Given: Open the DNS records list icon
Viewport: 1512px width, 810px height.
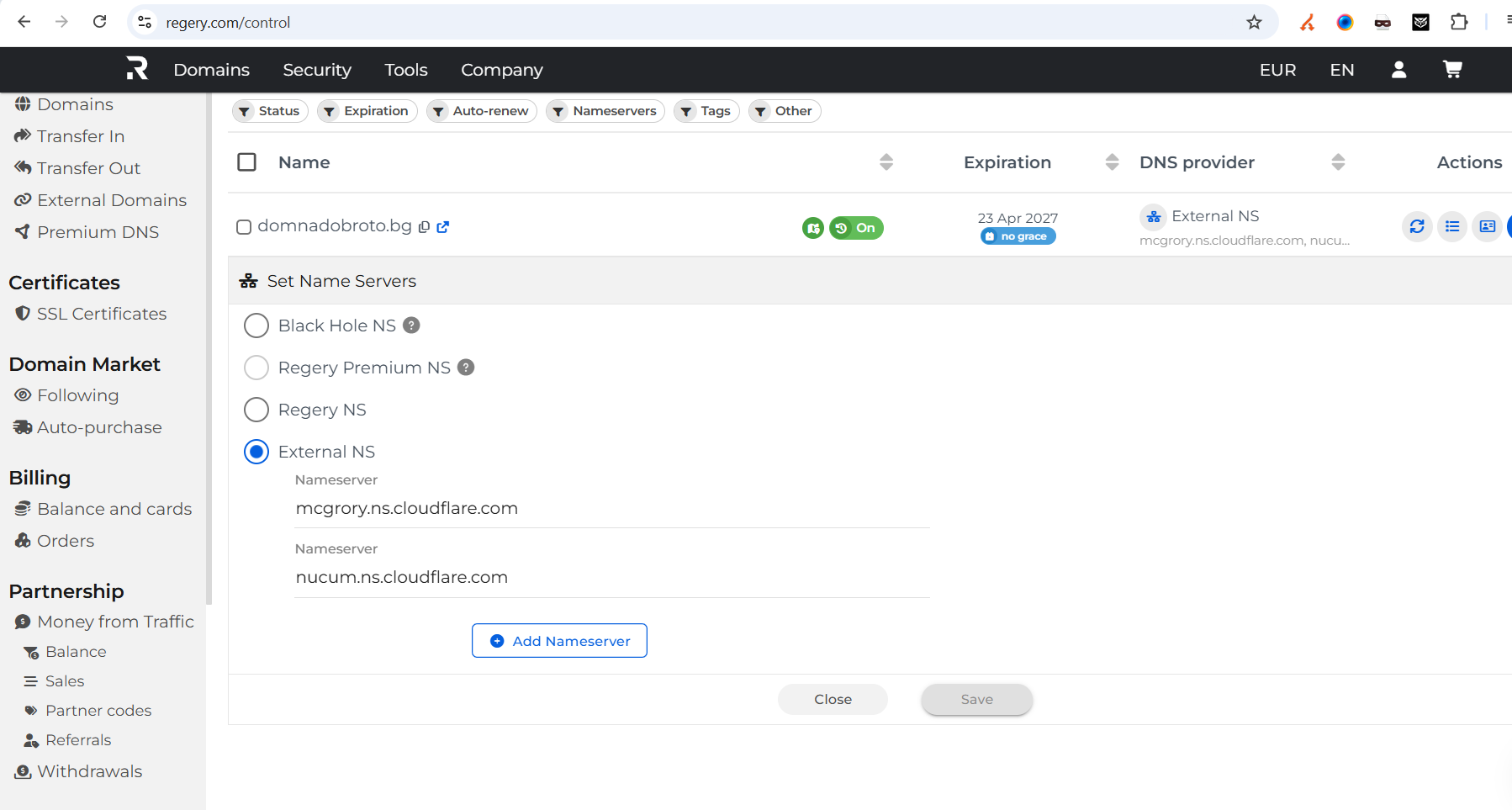Looking at the screenshot, I should point(1452,226).
